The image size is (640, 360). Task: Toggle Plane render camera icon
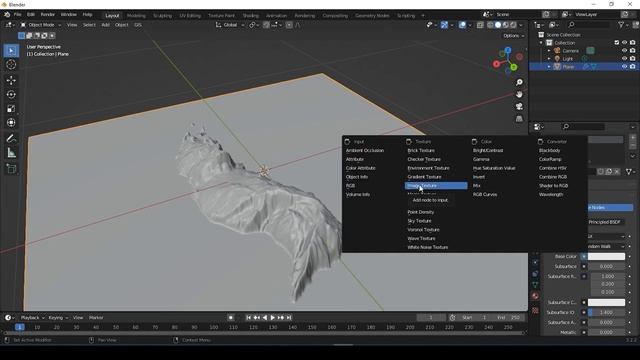632,67
